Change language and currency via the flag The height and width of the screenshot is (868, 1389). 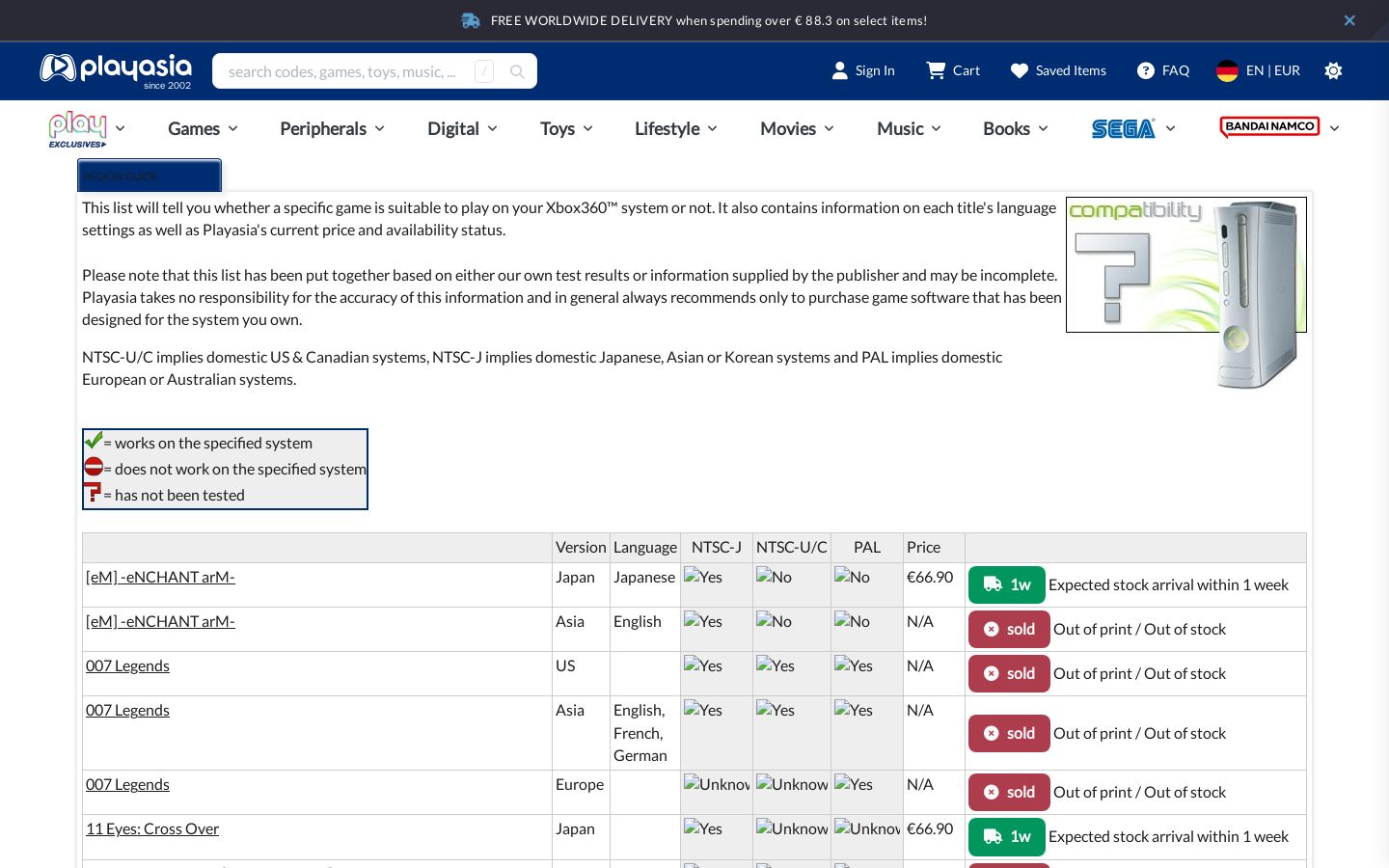tap(1258, 70)
